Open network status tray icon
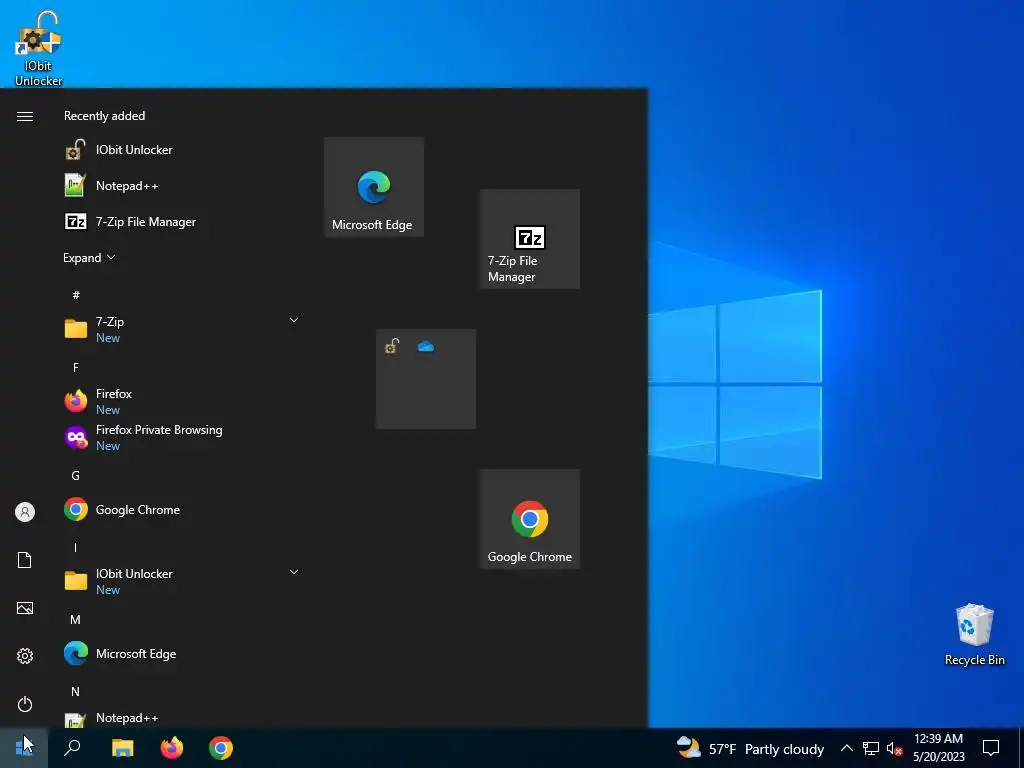The width and height of the screenshot is (1024, 768). coord(871,748)
